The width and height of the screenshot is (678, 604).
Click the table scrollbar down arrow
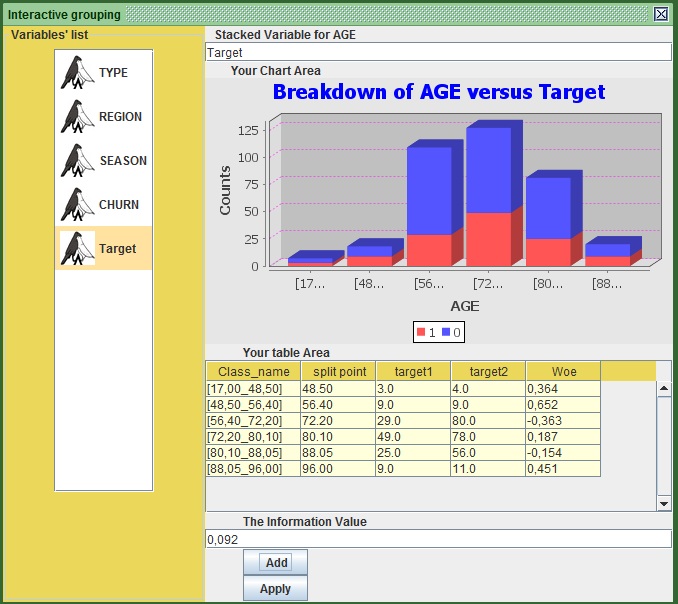point(664,504)
